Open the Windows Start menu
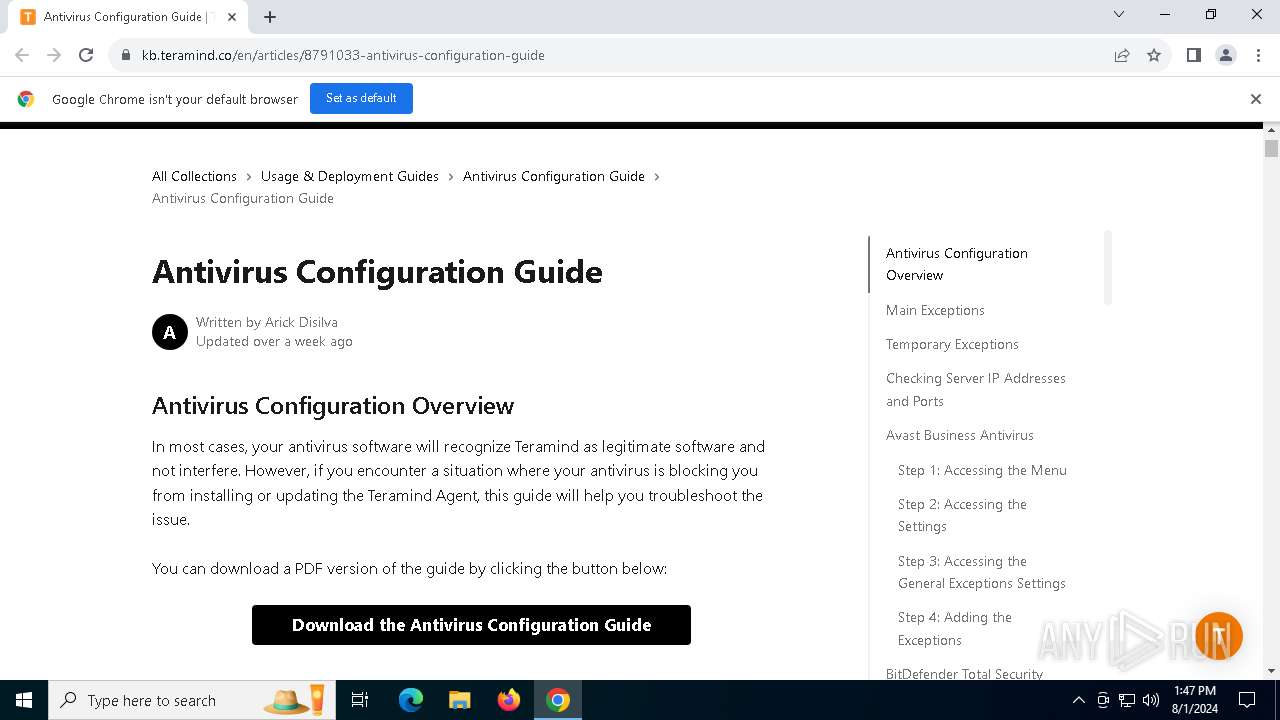The width and height of the screenshot is (1280, 720). point(24,700)
